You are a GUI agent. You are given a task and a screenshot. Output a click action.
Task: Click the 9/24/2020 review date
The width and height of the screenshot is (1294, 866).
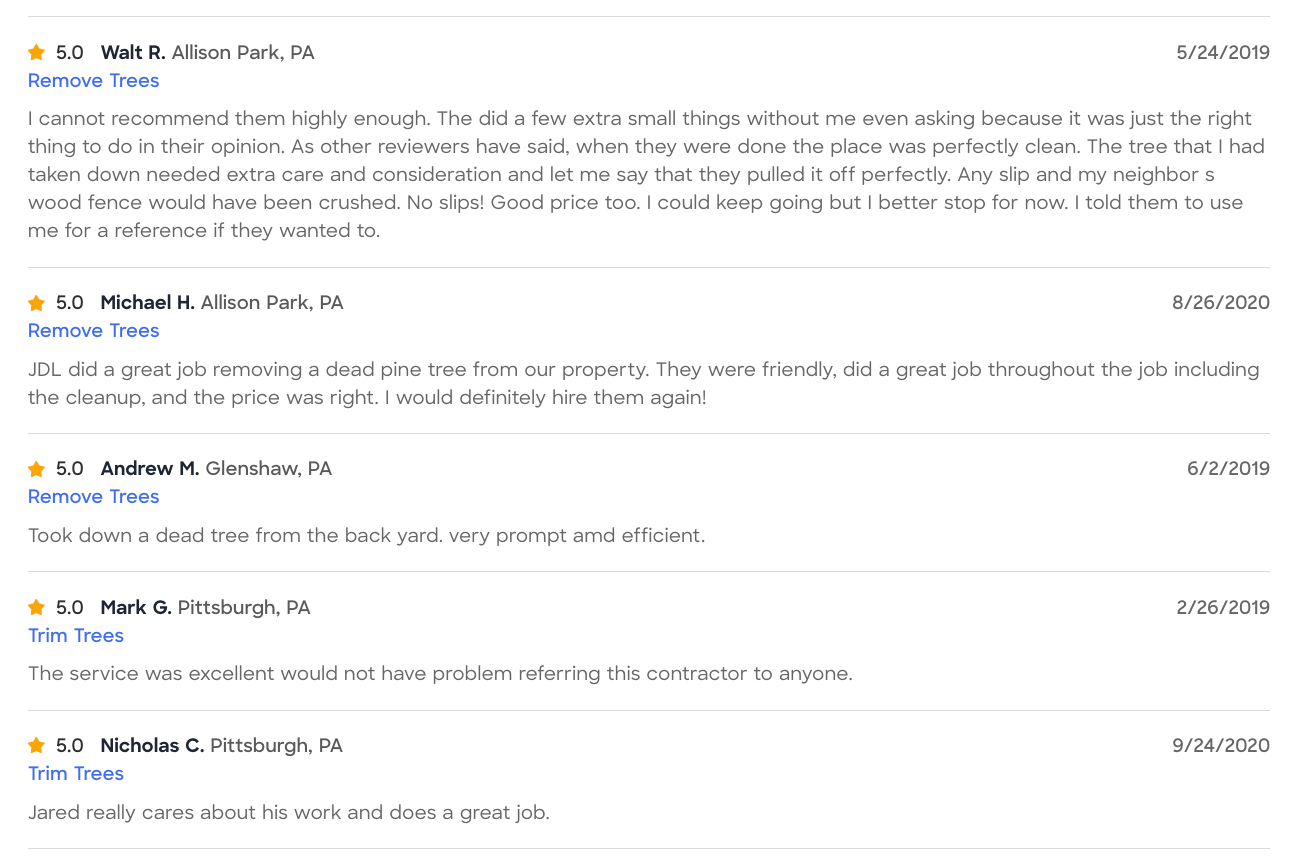[x=1221, y=745]
